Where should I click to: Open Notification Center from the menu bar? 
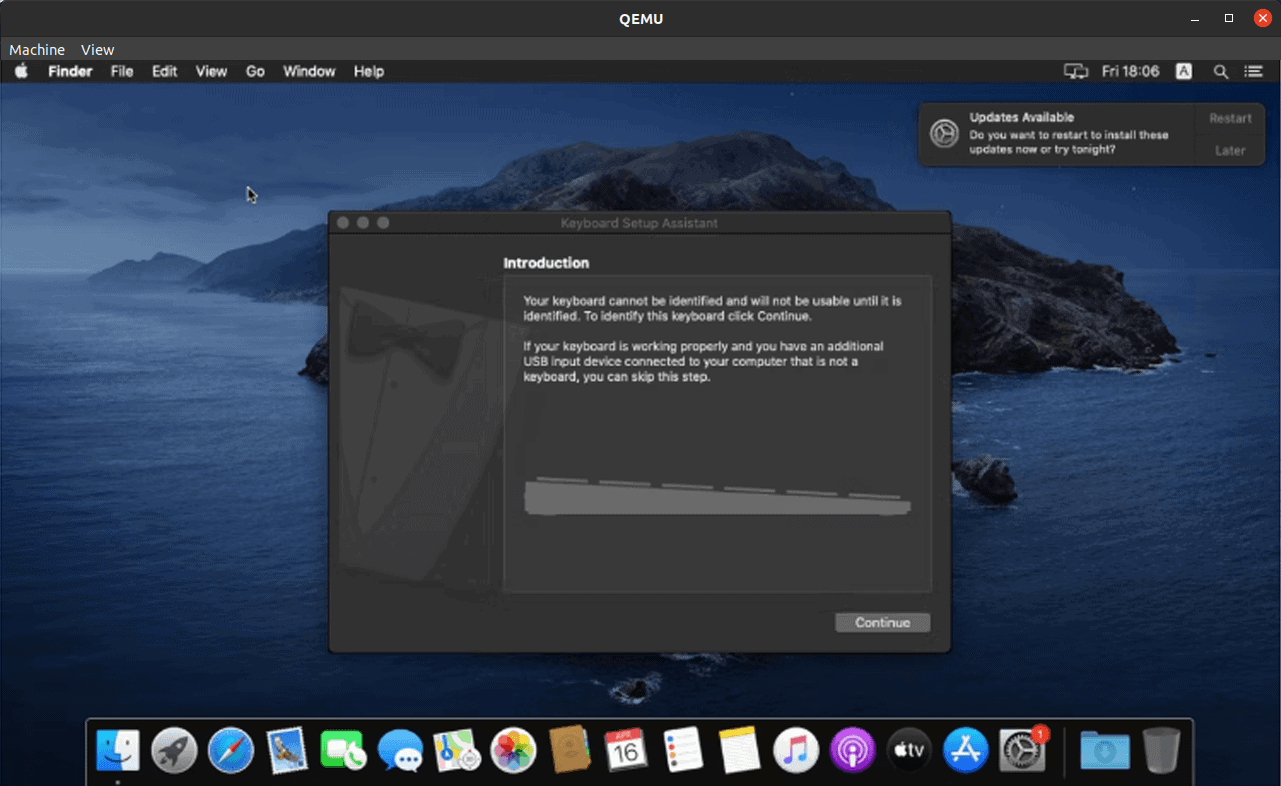(1253, 71)
